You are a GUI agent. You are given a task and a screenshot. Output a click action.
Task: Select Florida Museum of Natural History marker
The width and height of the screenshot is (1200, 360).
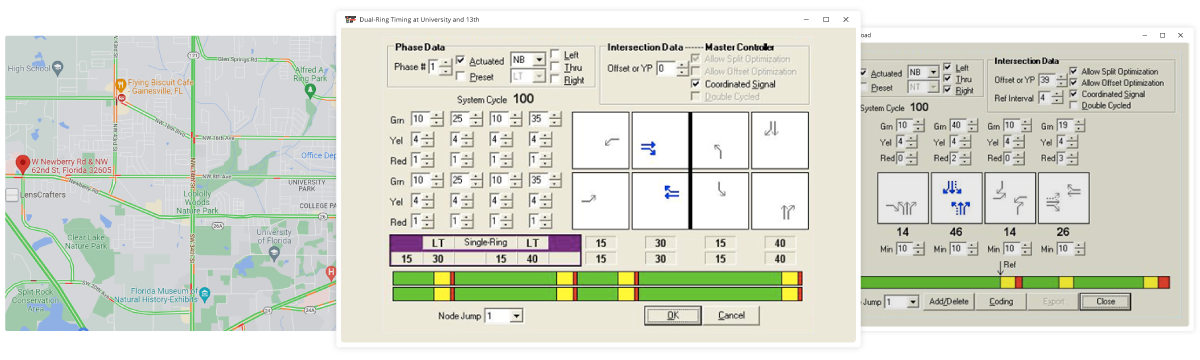pyautogui.click(x=205, y=295)
